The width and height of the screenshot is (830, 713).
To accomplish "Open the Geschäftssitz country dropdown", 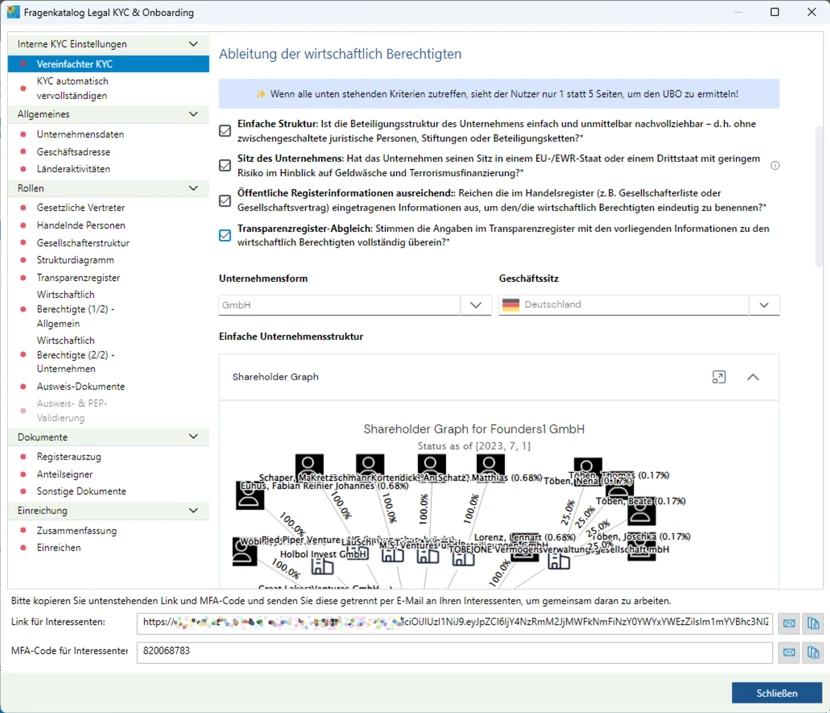I will pyautogui.click(x=764, y=305).
